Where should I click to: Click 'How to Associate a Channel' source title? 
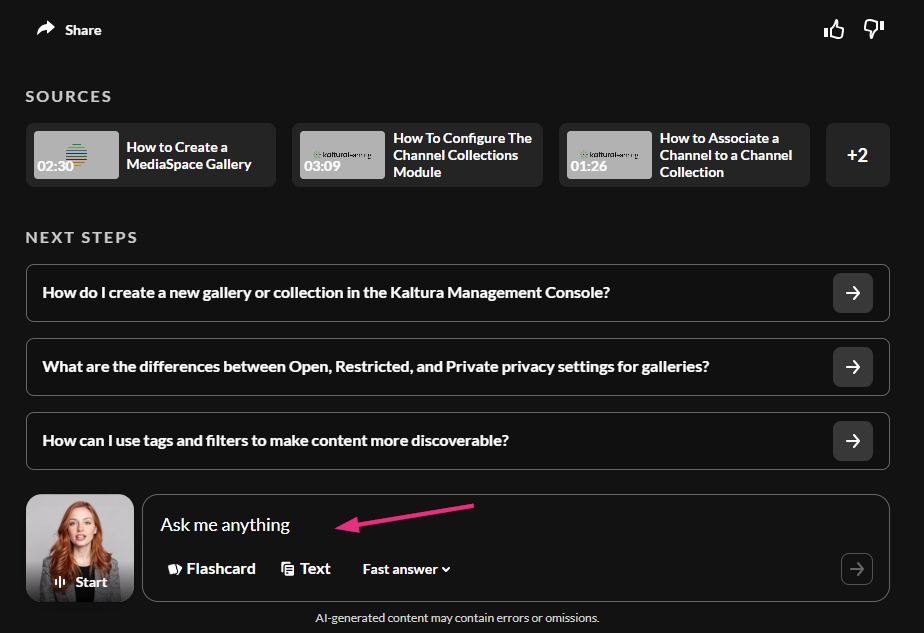point(725,155)
